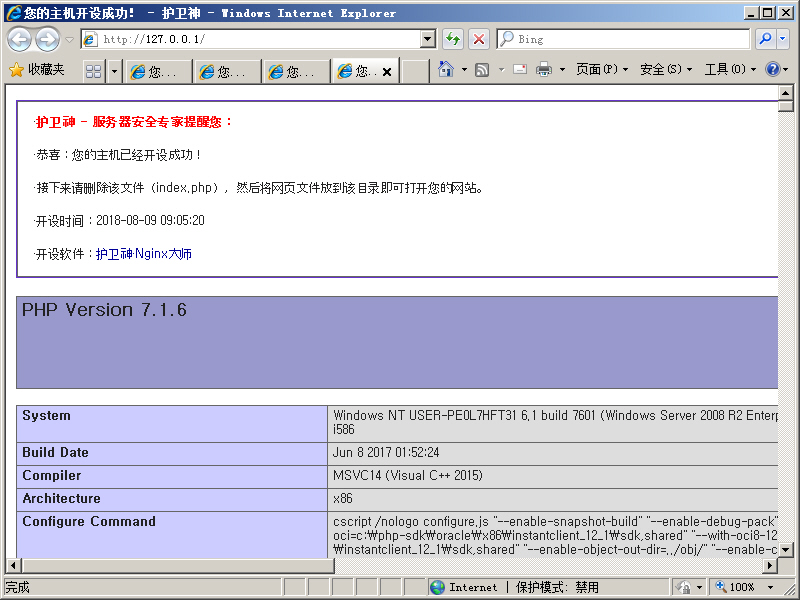
Task: Click the Help question mark icon
Action: pyautogui.click(x=773, y=70)
